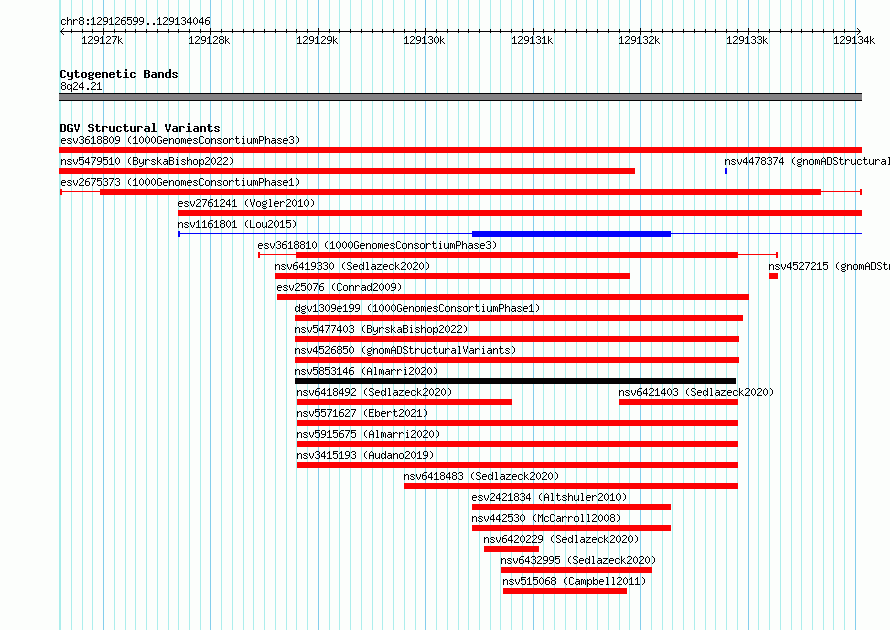Click the 129134k ruler label
890x630 pixels.
[854, 40]
